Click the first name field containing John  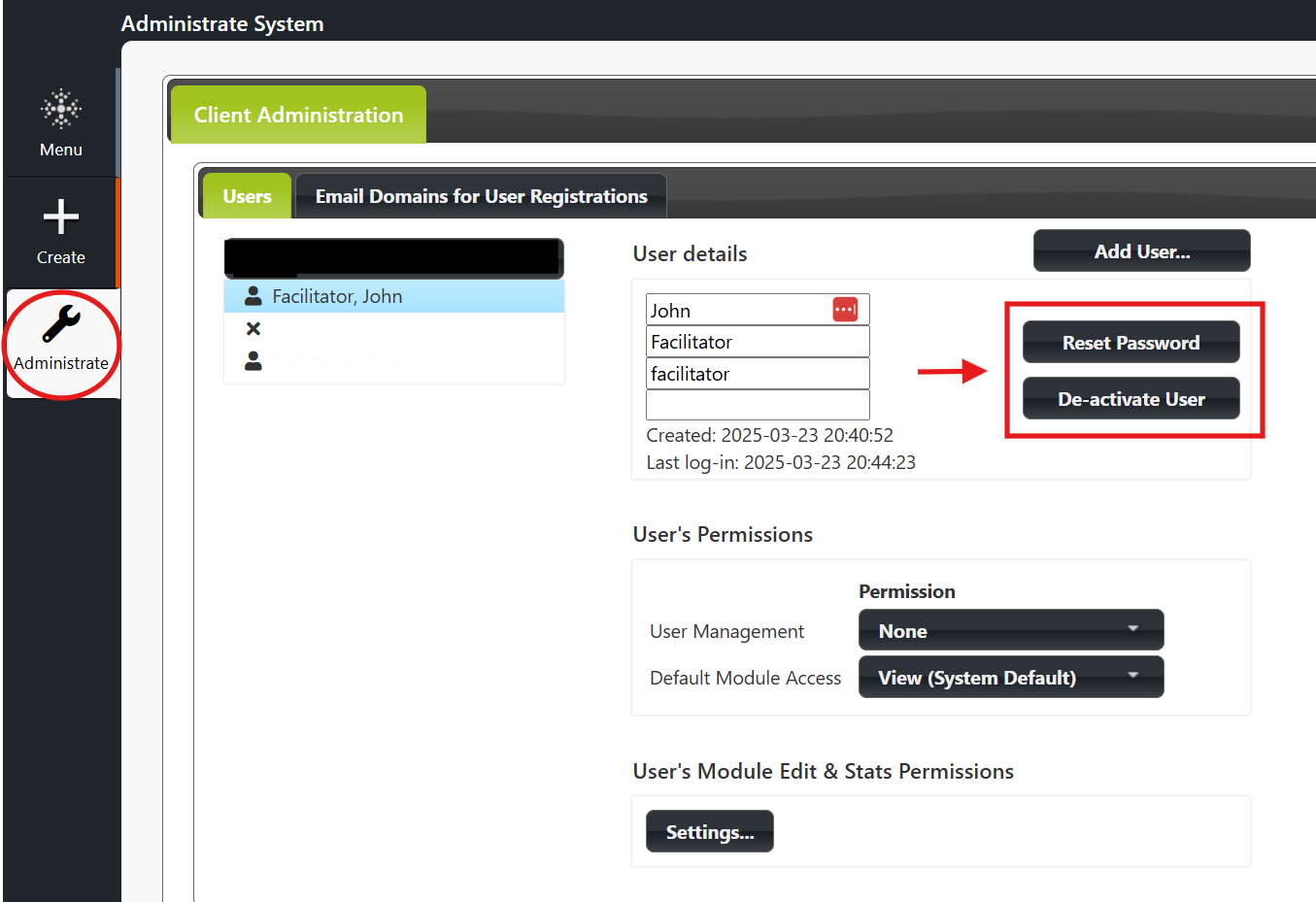[x=758, y=310]
